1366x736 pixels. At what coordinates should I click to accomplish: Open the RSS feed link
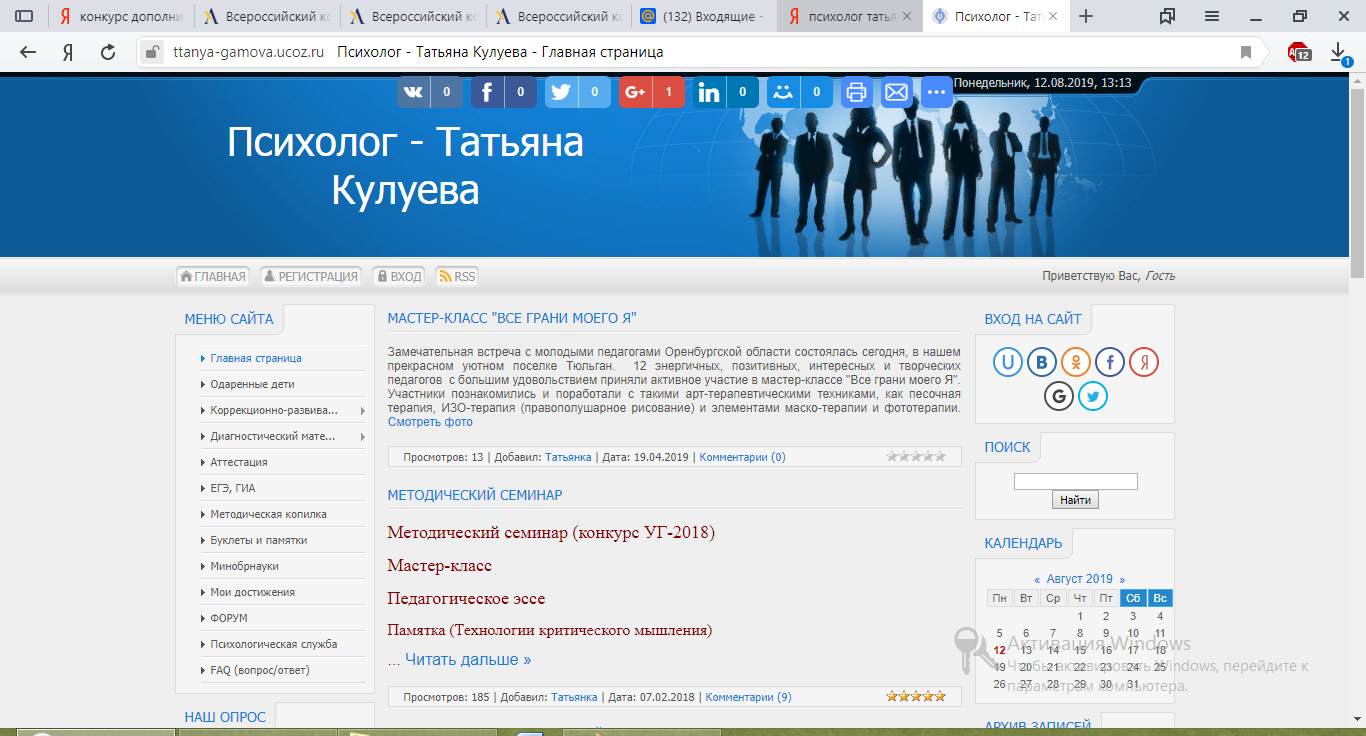point(457,277)
